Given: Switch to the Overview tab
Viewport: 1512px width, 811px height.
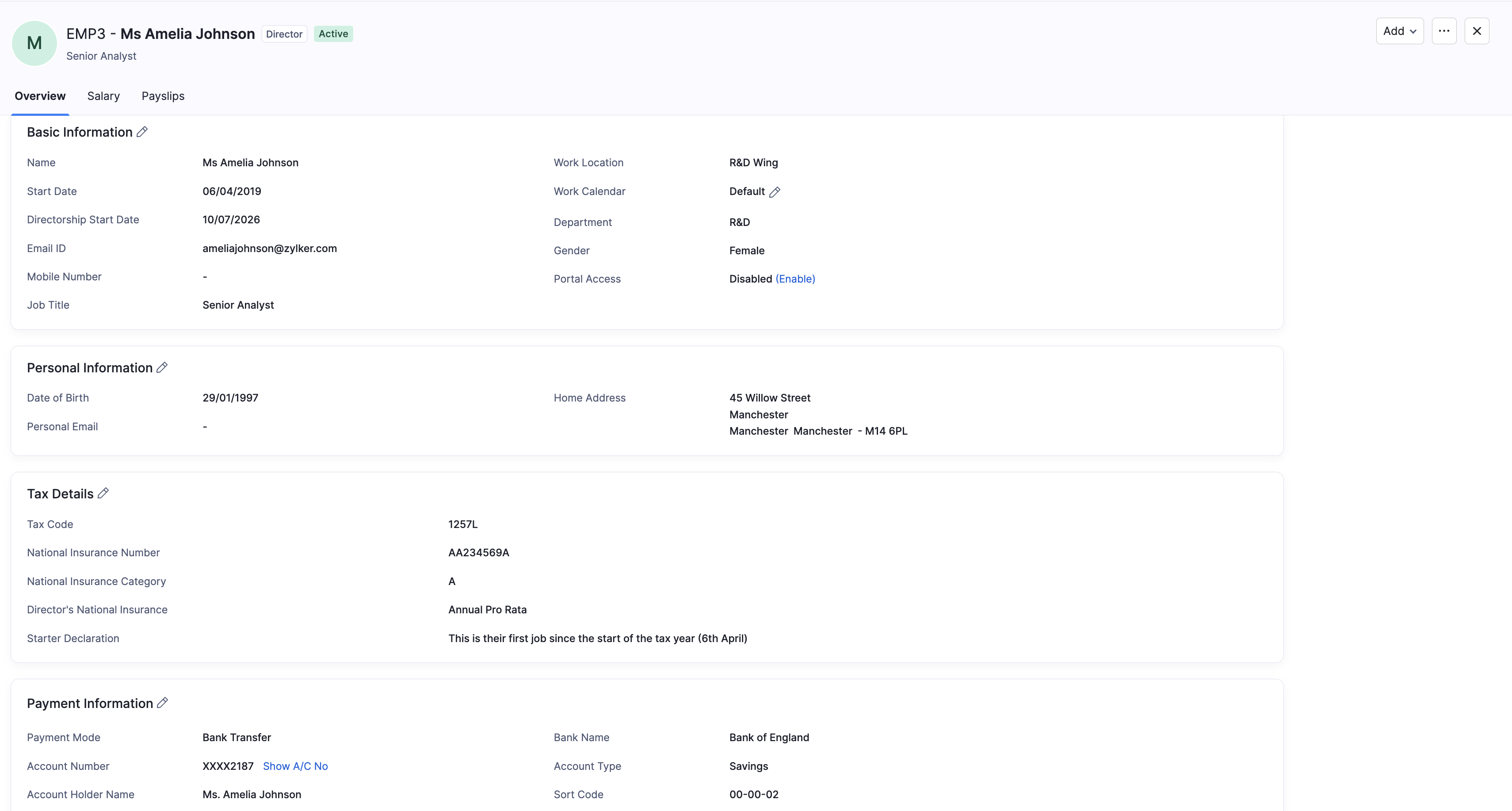Looking at the screenshot, I should click(x=40, y=96).
